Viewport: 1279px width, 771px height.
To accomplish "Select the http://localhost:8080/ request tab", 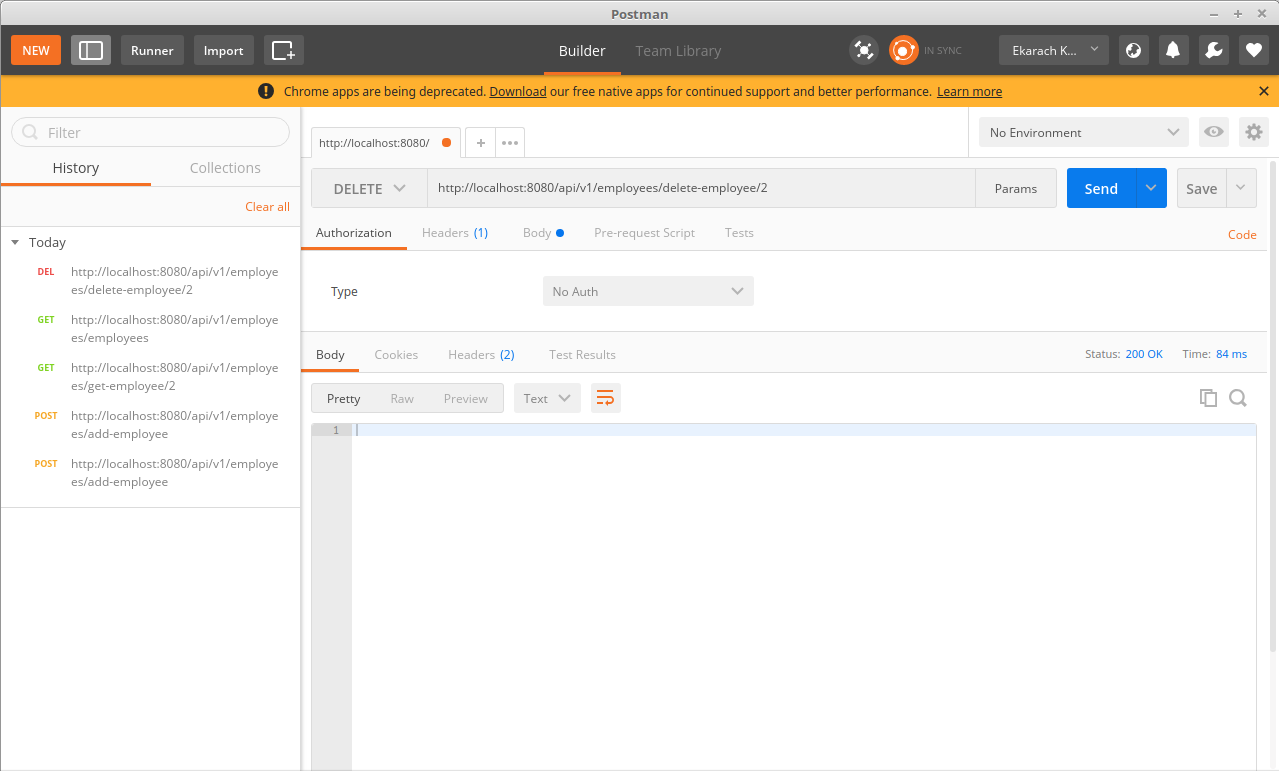I will click(x=386, y=143).
